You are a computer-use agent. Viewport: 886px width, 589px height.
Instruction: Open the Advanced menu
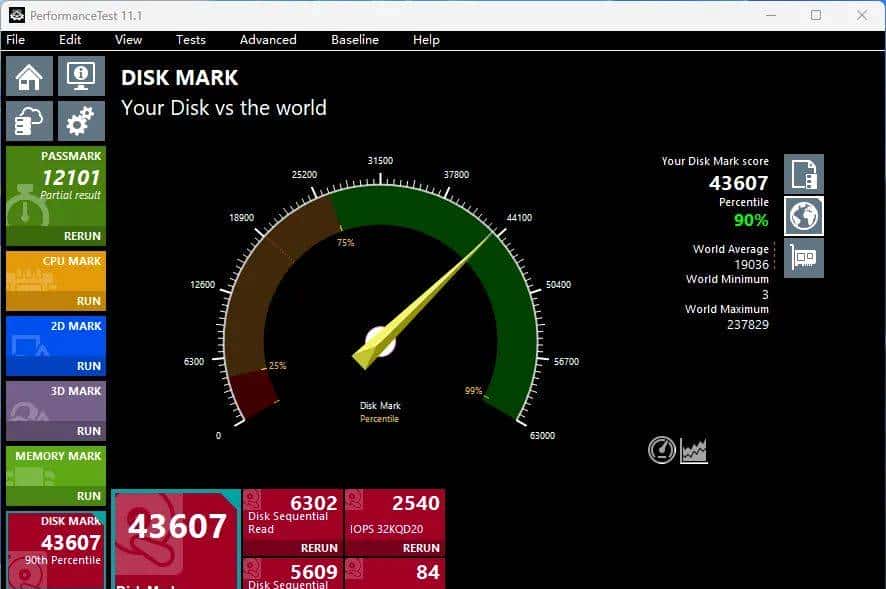coord(268,40)
